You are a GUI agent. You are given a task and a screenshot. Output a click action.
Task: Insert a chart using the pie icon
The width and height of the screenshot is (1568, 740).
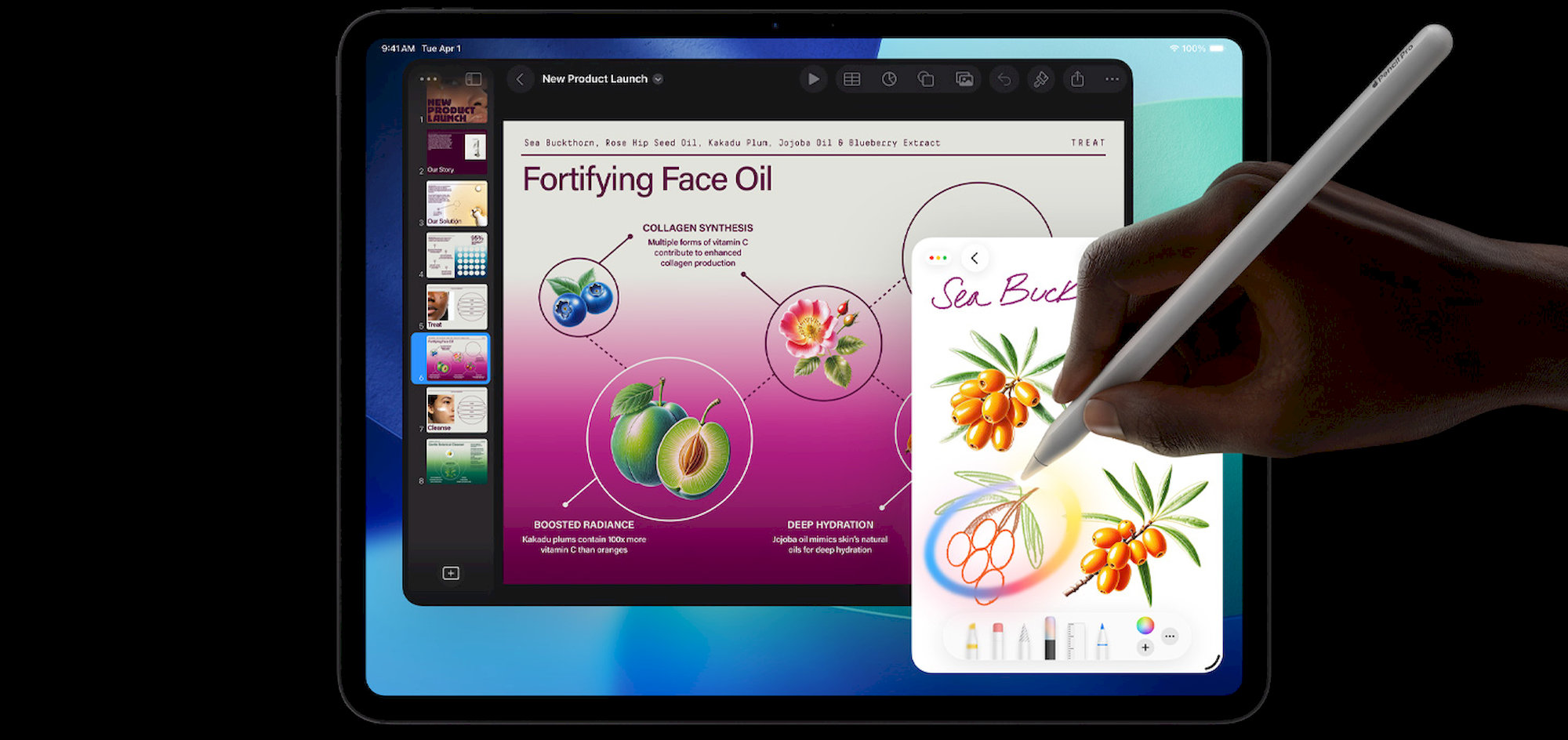[889, 79]
